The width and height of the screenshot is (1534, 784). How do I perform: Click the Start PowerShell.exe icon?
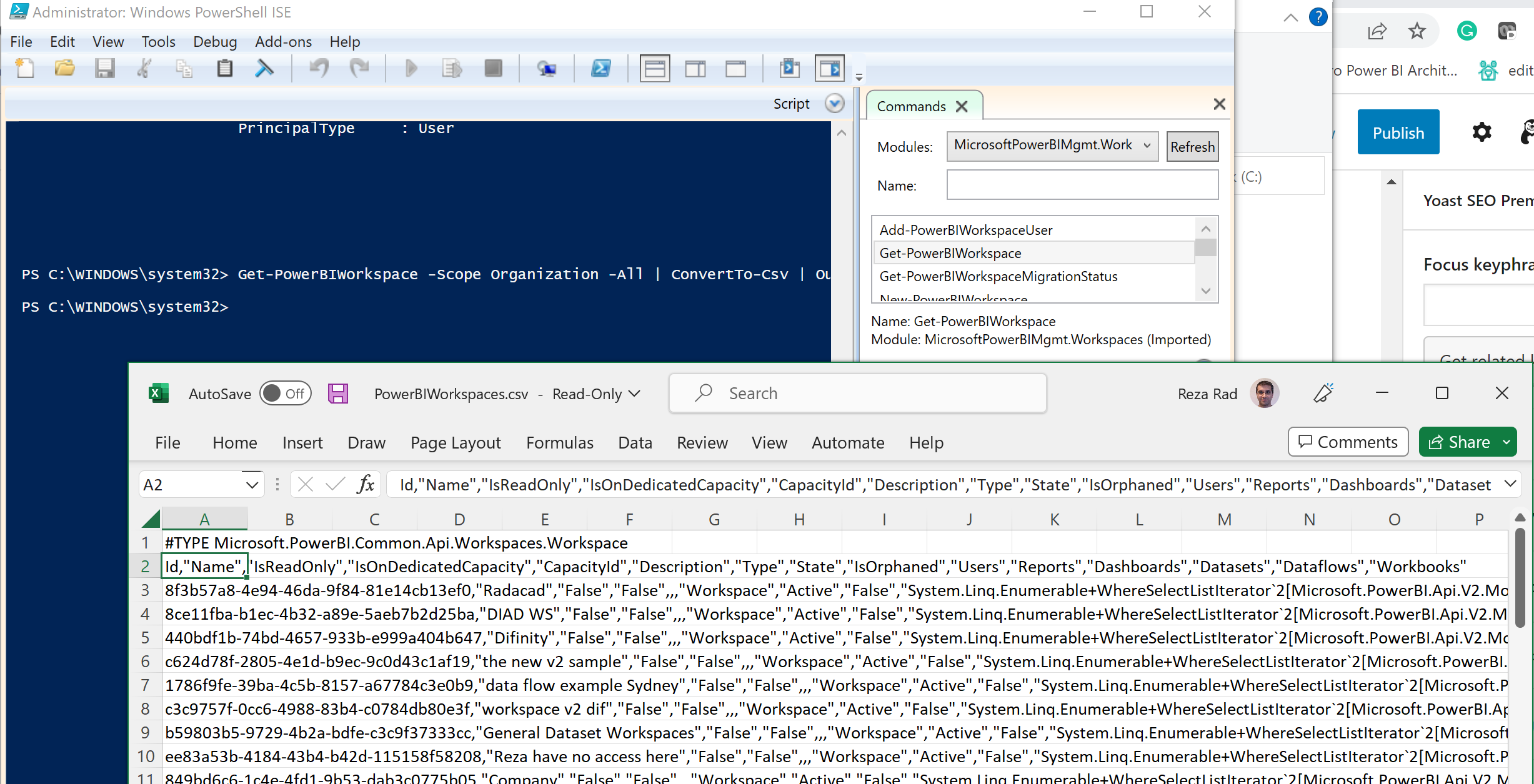click(x=600, y=68)
